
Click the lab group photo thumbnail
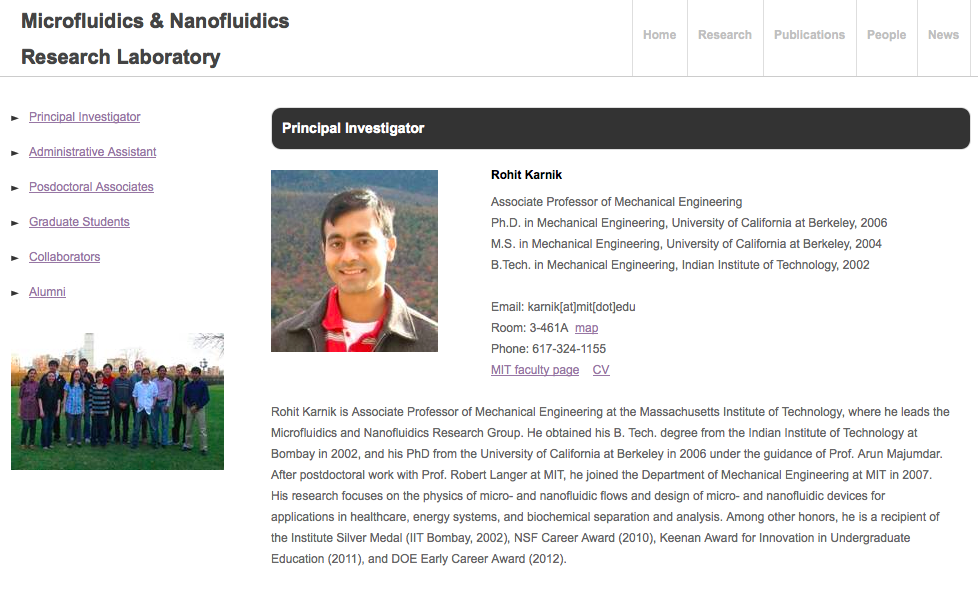[x=117, y=401]
